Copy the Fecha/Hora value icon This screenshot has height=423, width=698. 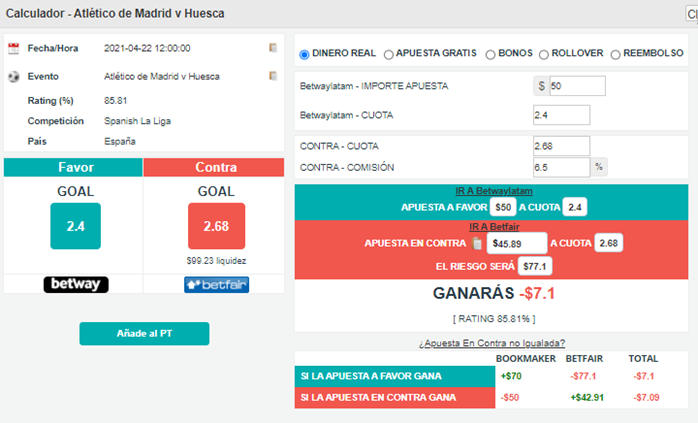[273, 48]
